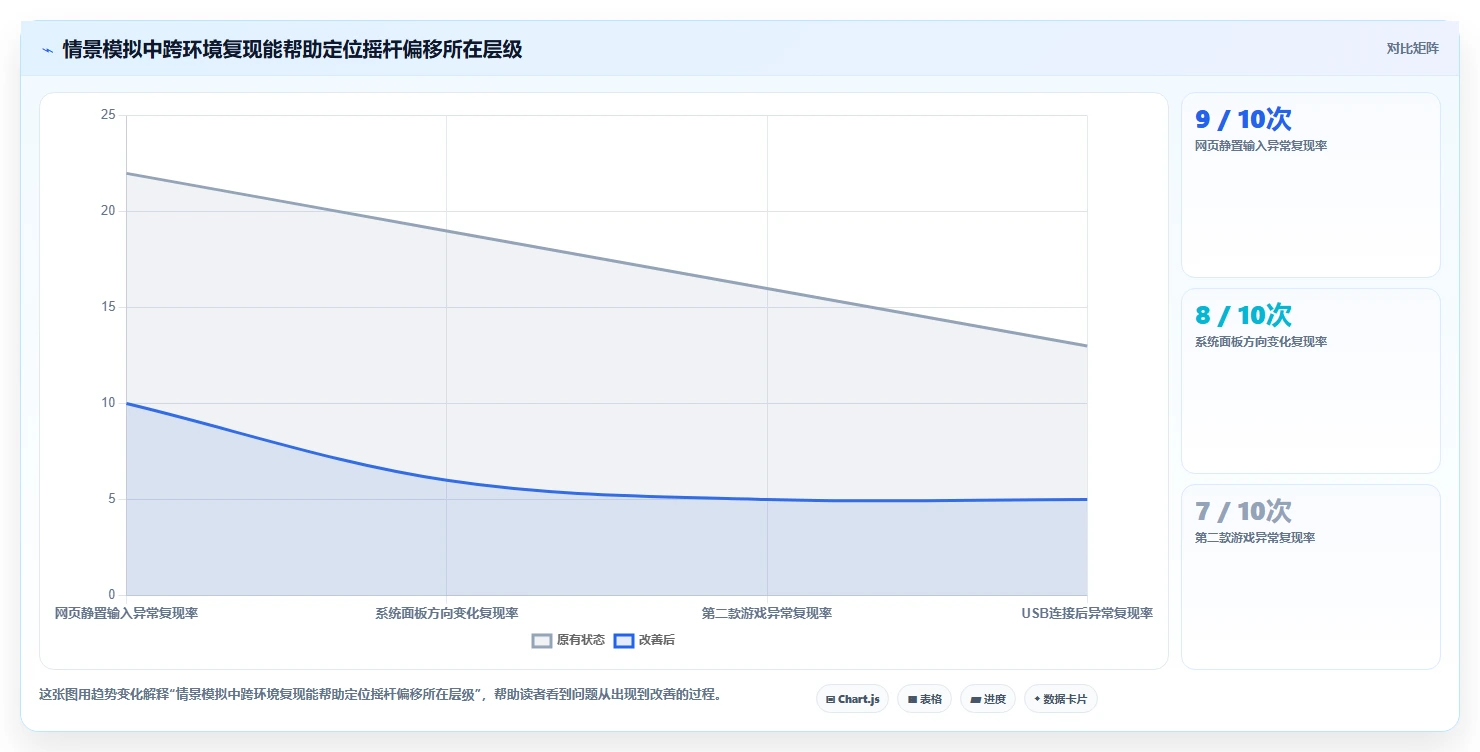Image resolution: width=1480 pixels, height=752 pixels.
Task: Click the lightning icon beside the title
Action: point(47,50)
